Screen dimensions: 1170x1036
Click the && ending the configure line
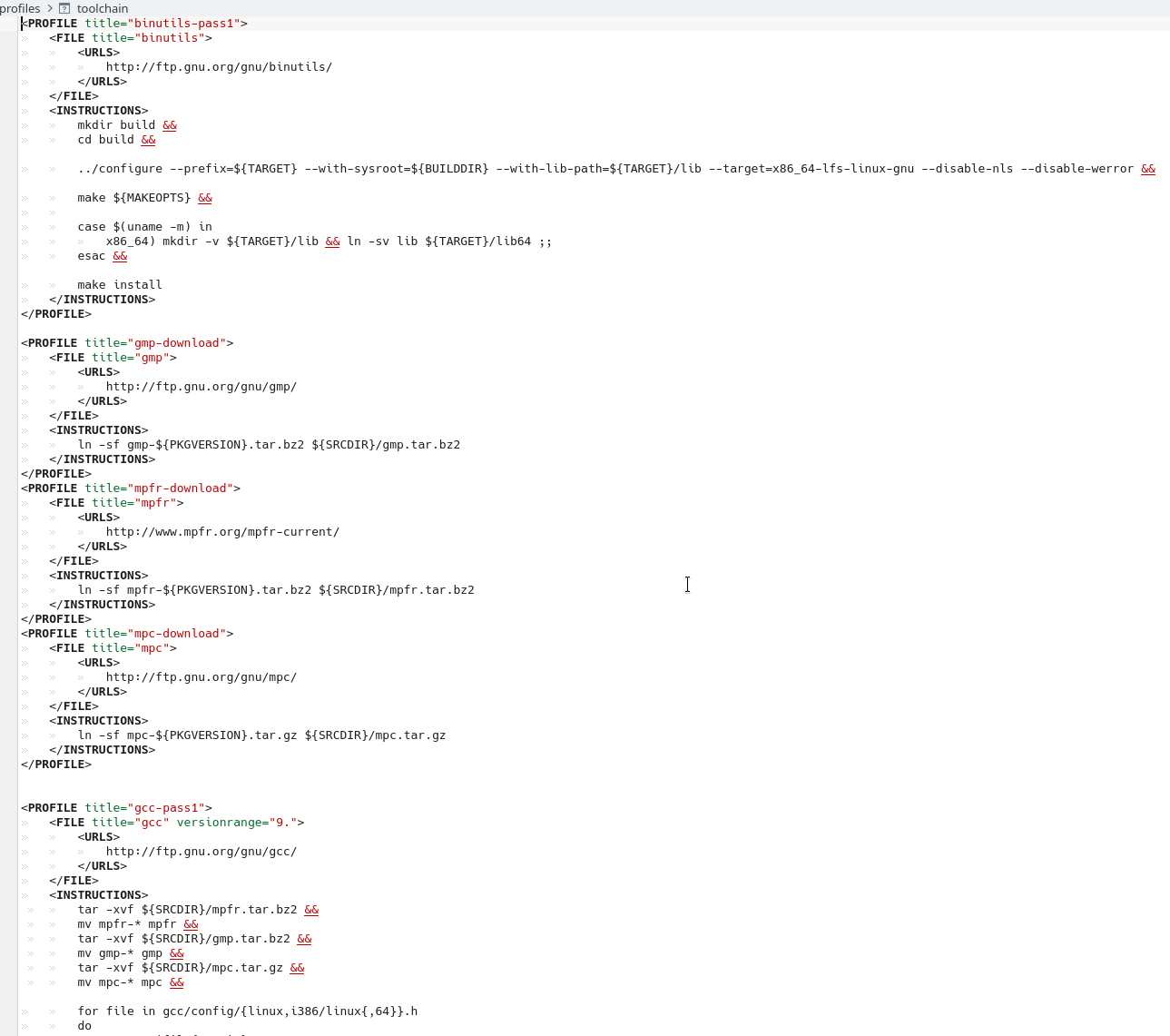coord(1148,169)
